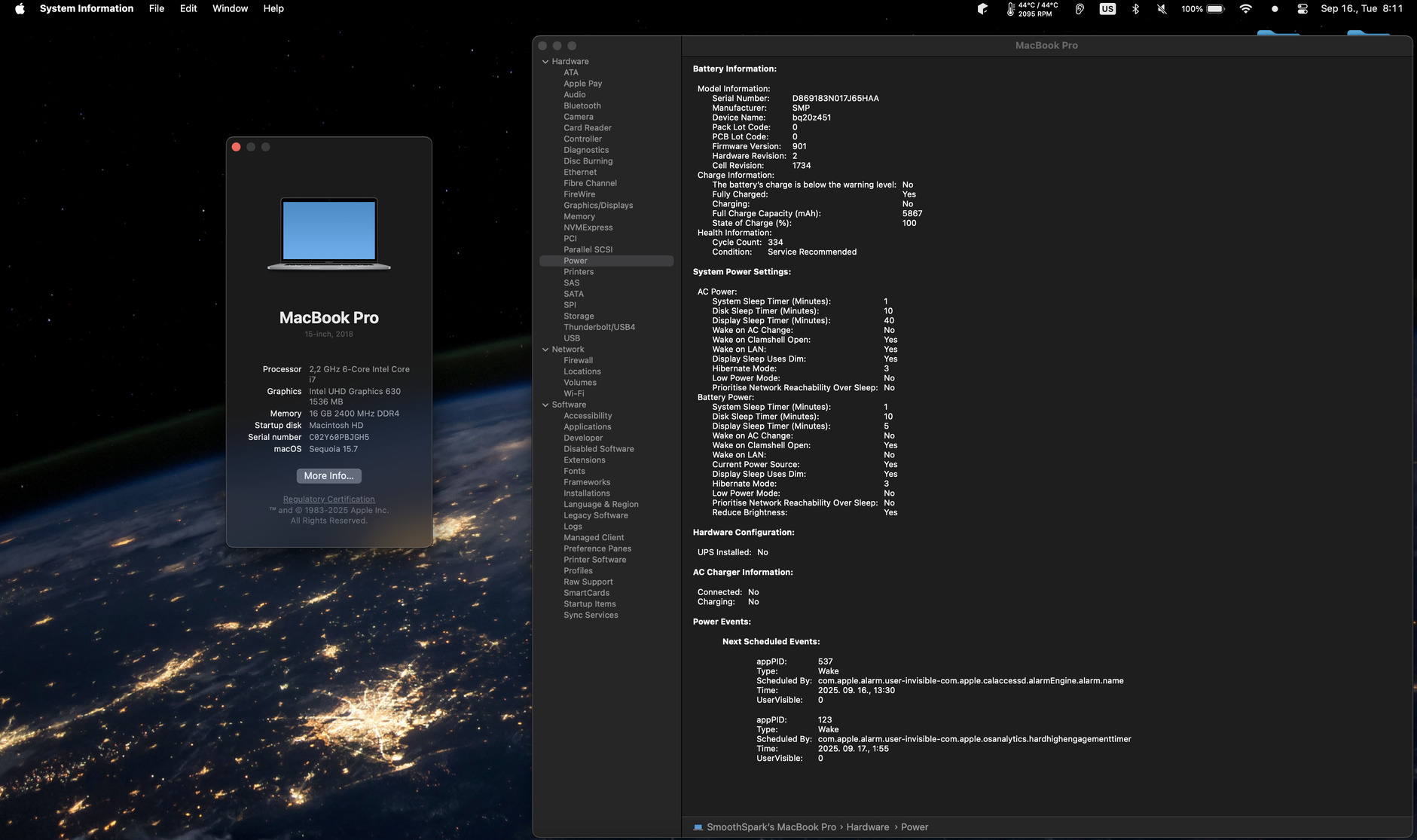Image resolution: width=1417 pixels, height=840 pixels.
Task: Click Hardware in the bottom path bar
Action: 867,827
